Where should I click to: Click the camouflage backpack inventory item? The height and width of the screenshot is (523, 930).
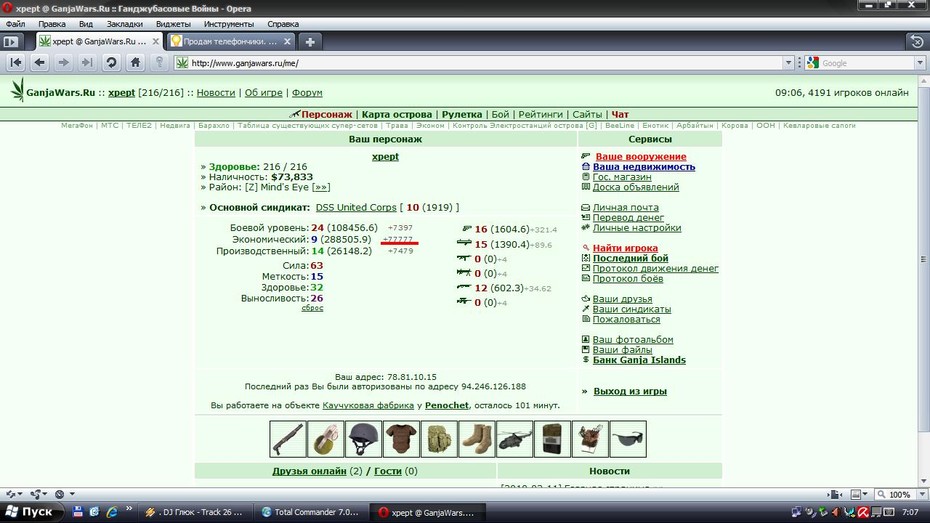[439, 439]
